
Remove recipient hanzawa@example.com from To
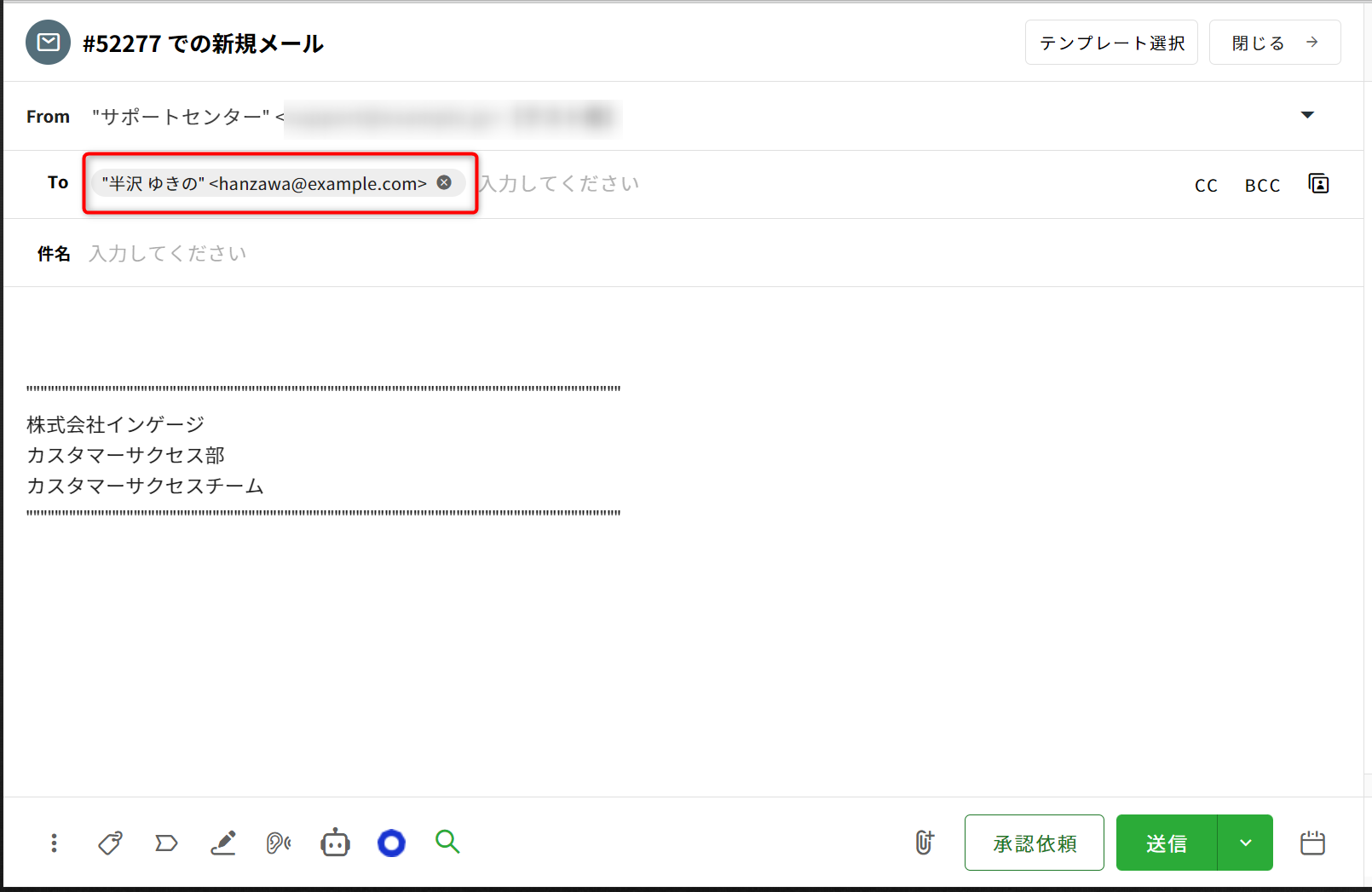click(444, 182)
